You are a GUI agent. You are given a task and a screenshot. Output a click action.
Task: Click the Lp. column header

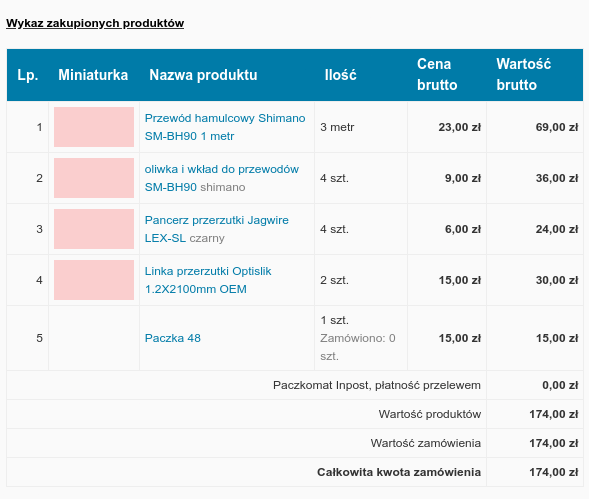pyautogui.click(x=28, y=75)
